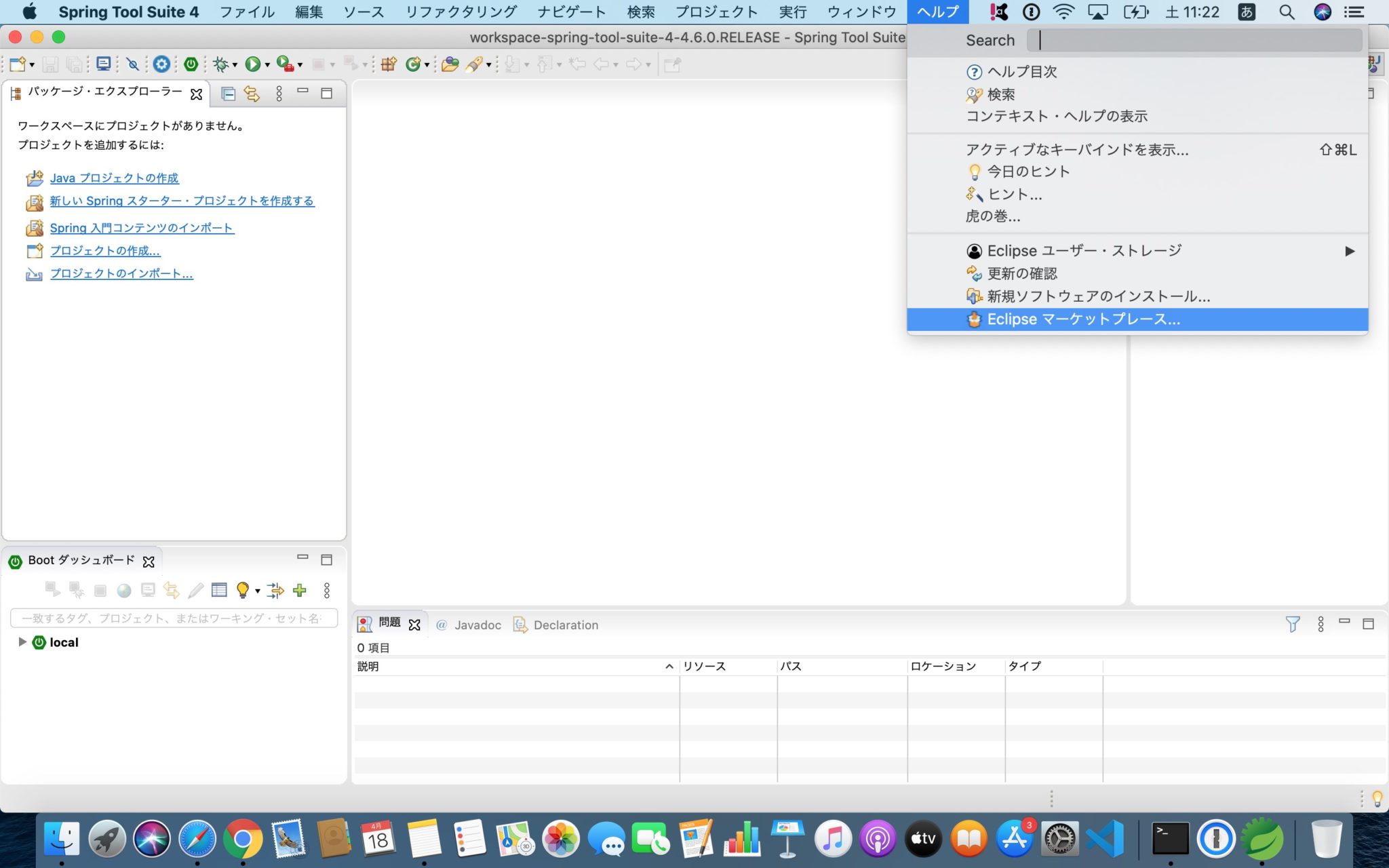Open the New Spring Boot Project toolbar icon

point(191,64)
